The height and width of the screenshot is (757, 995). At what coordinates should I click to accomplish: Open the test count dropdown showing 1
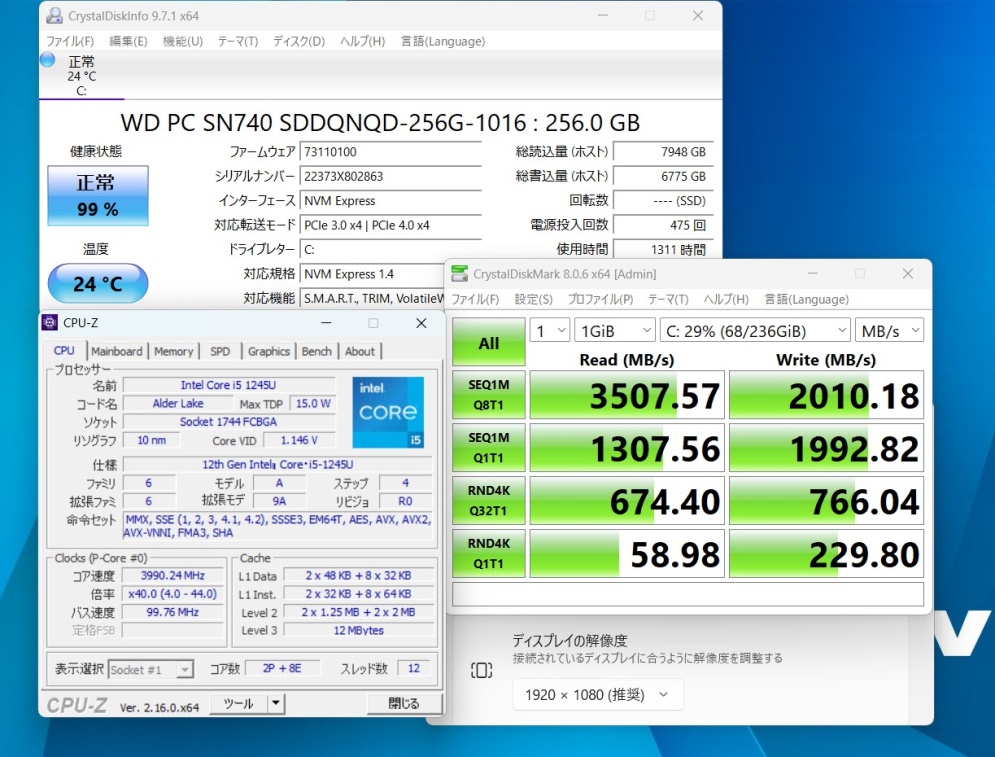[550, 330]
